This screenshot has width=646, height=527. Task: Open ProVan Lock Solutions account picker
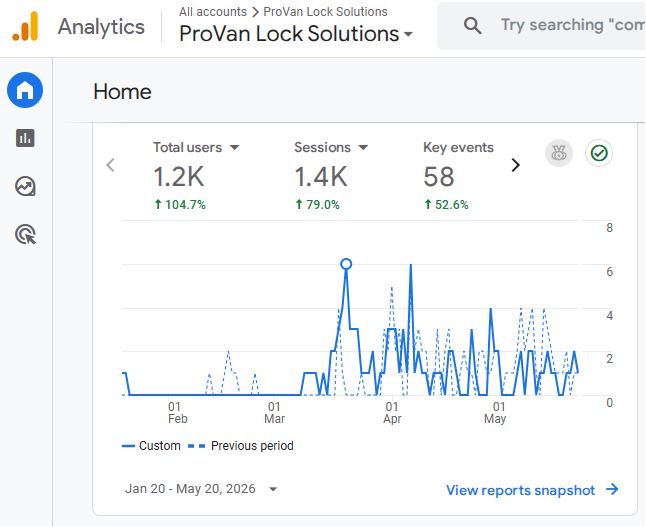tap(295, 34)
